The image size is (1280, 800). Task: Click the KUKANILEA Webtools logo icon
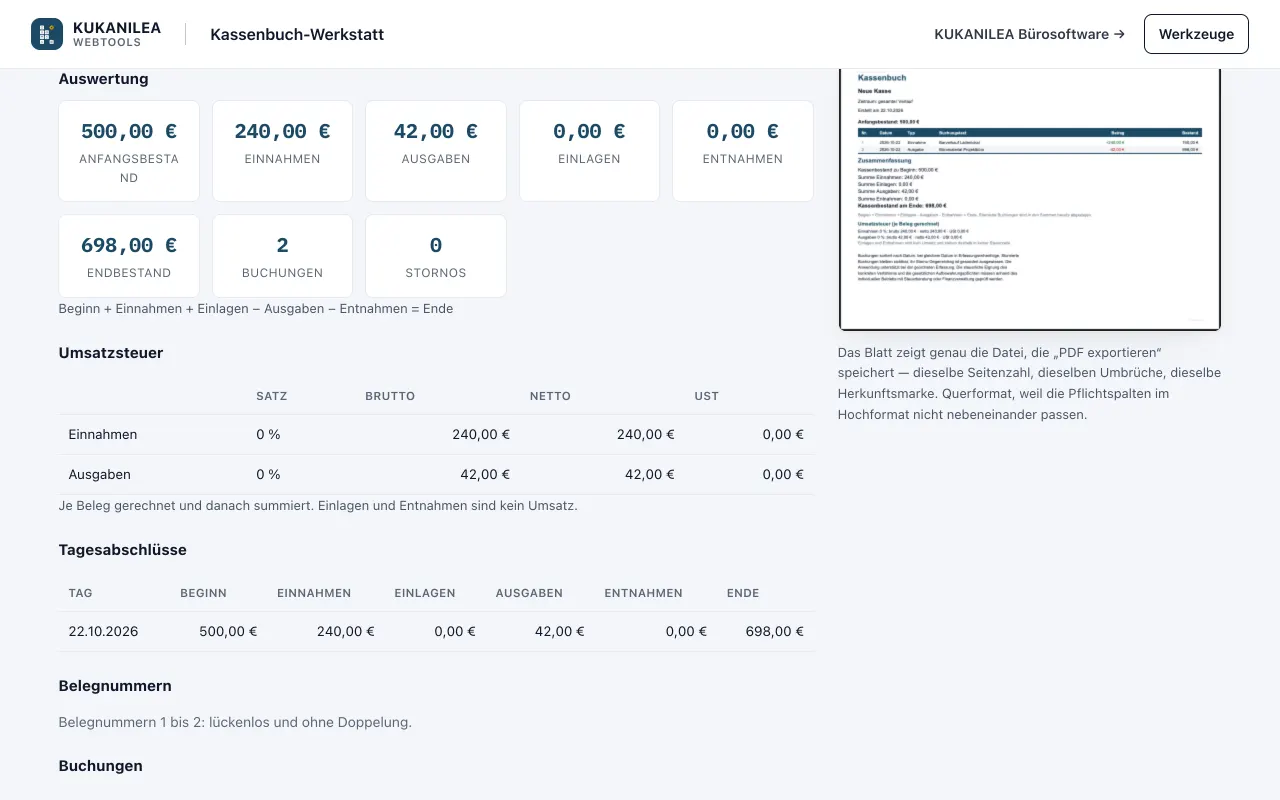(47, 34)
